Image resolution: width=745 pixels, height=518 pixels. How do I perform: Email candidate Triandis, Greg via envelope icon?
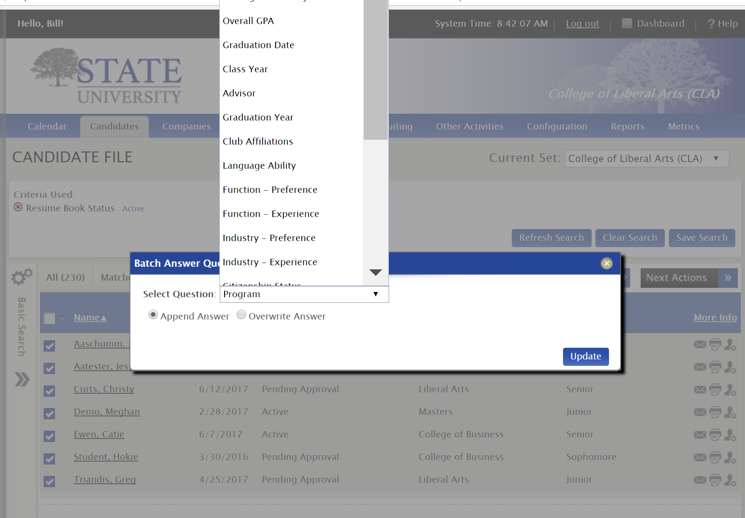pos(699,480)
